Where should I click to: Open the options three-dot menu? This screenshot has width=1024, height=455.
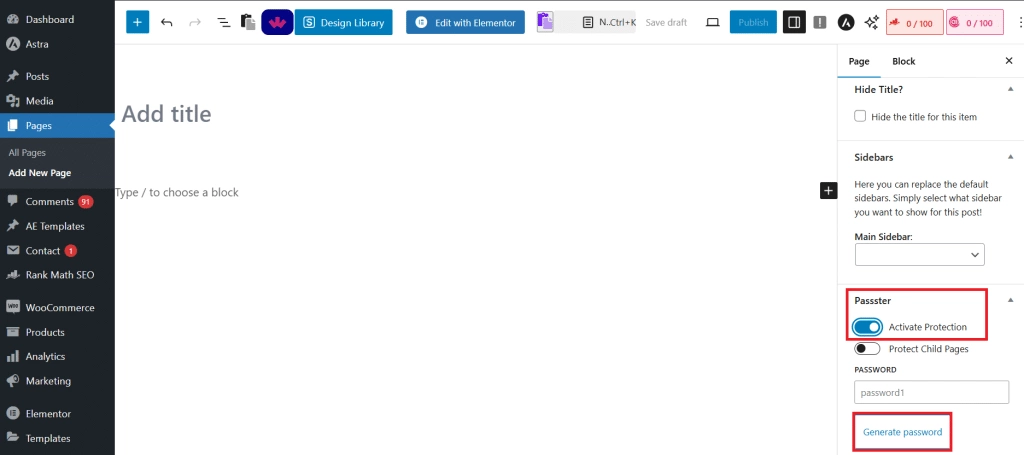click(1020, 22)
